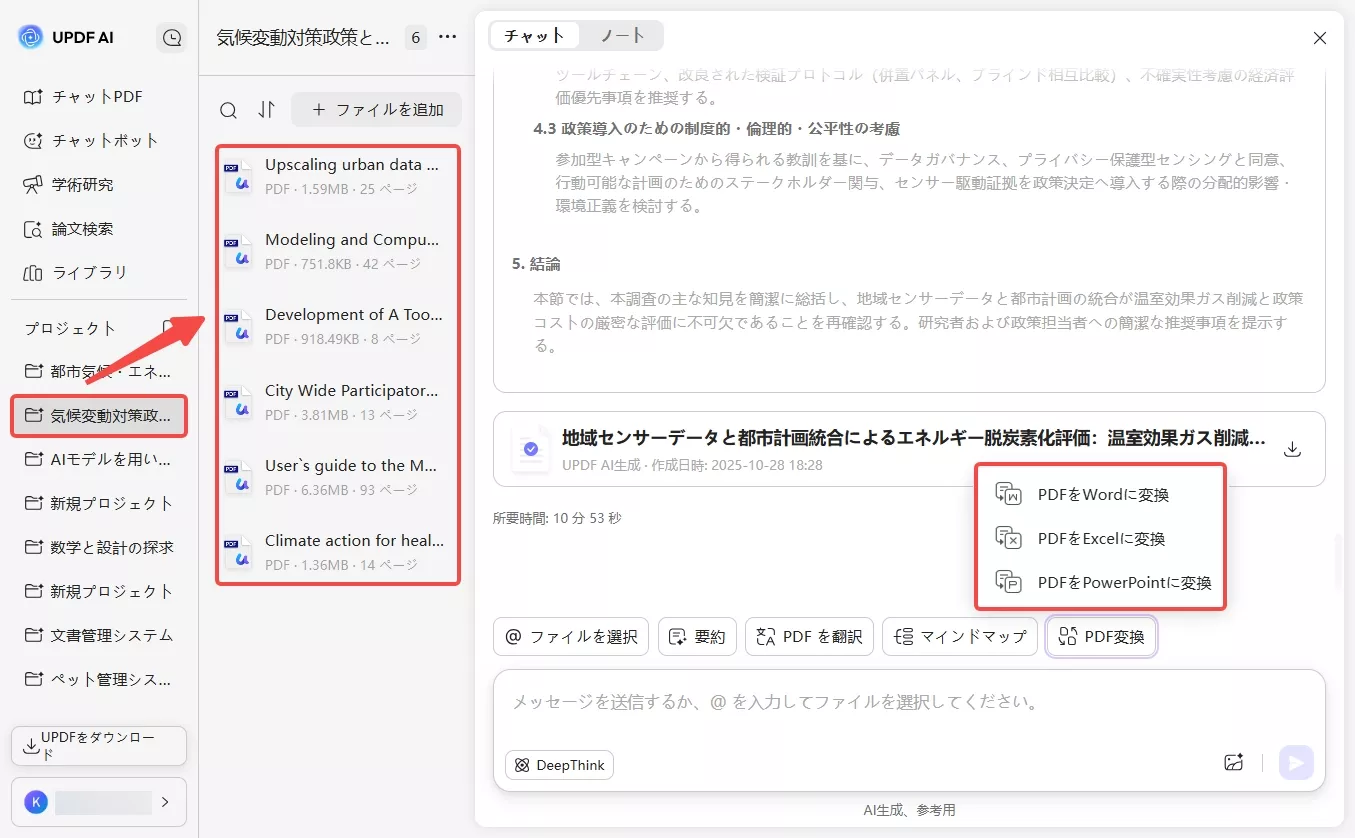Switch to the ノート tab

point(622,34)
